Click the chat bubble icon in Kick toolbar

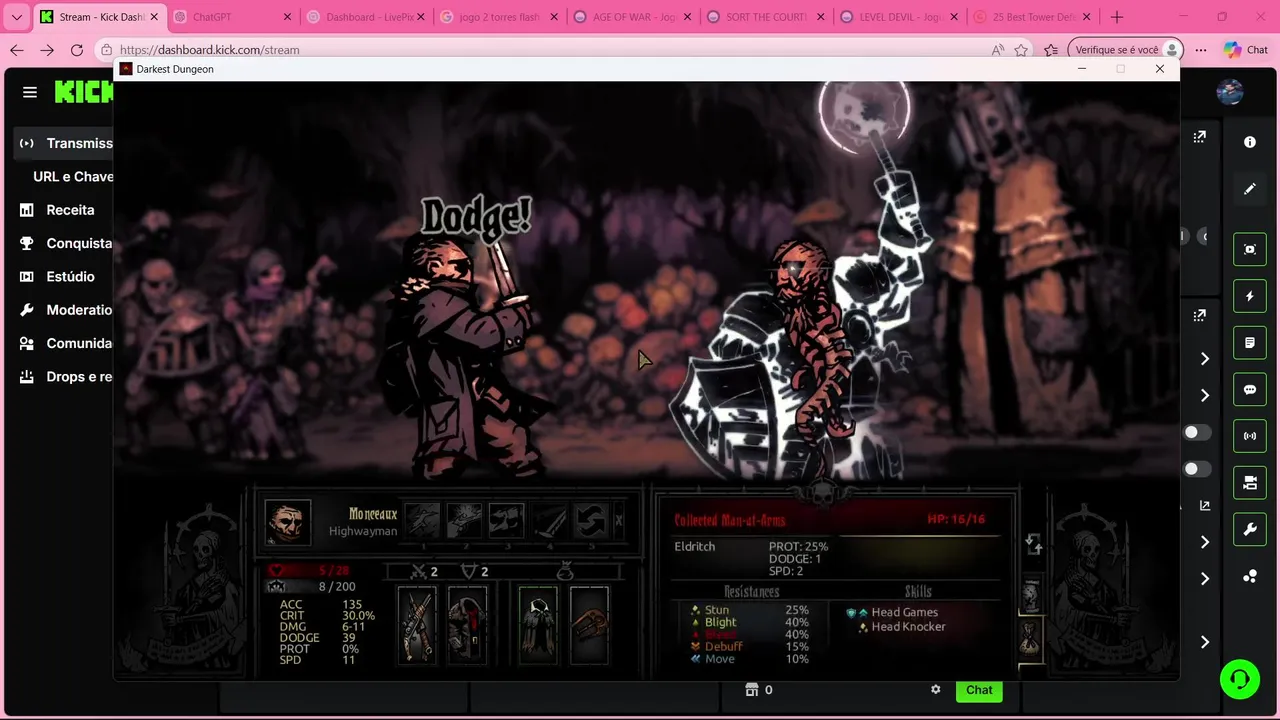[1250, 390]
